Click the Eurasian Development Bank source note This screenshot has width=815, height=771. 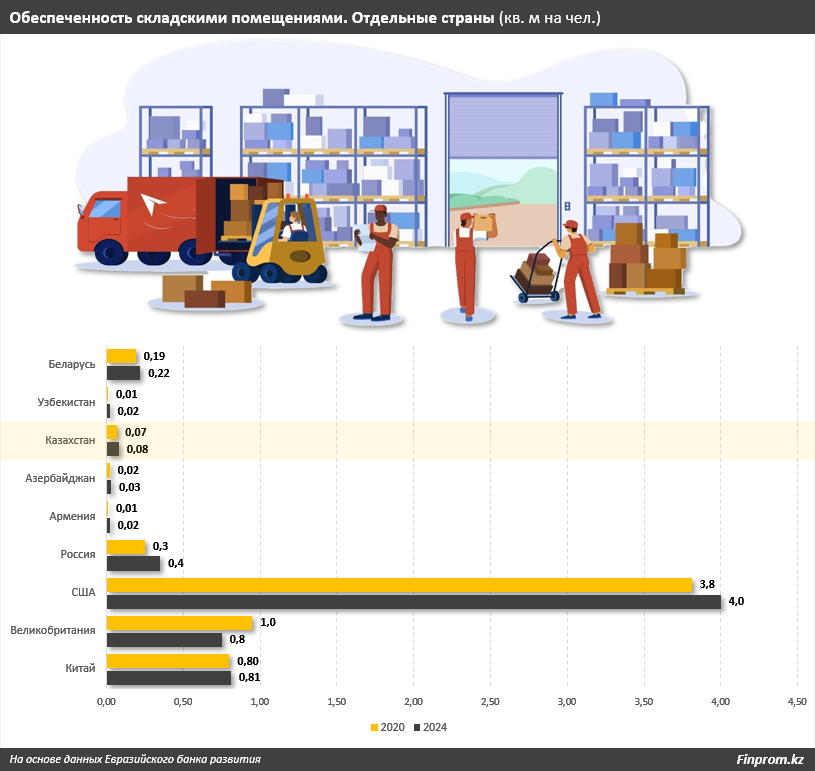tap(135, 759)
